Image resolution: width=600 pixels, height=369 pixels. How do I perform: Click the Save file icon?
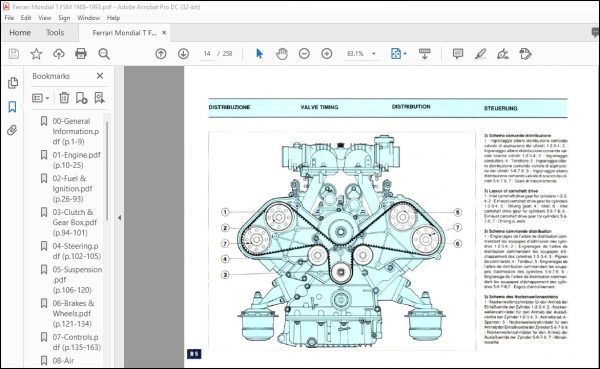14,54
